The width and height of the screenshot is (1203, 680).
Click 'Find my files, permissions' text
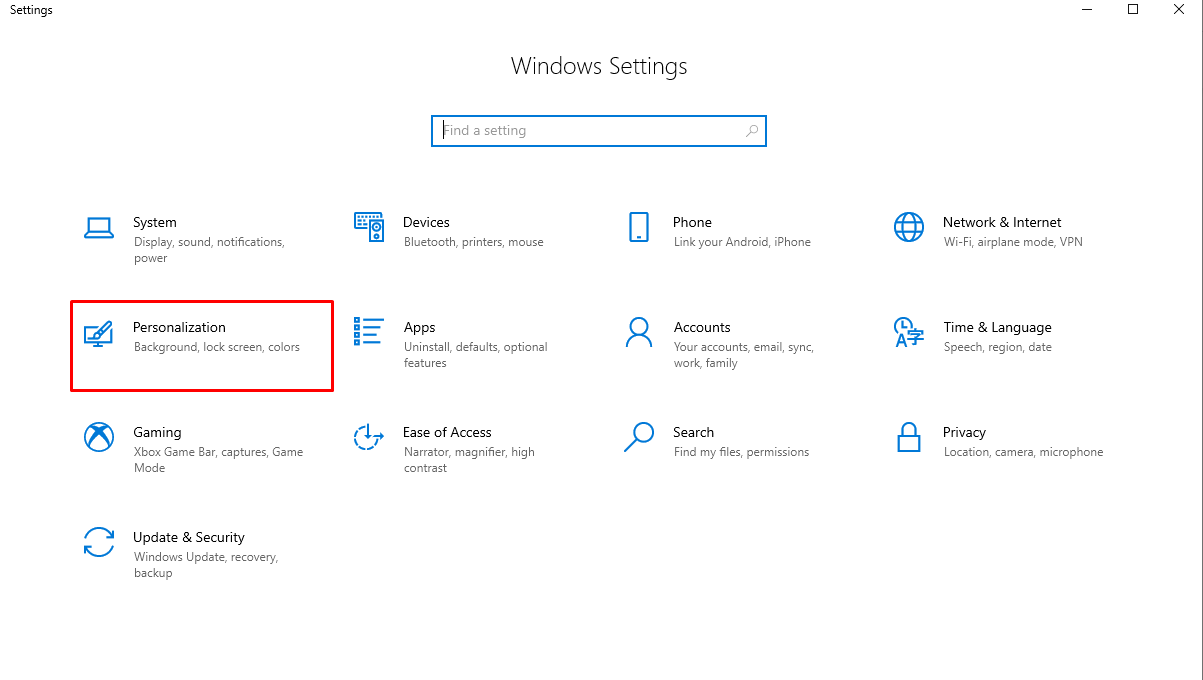pyautogui.click(x=741, y=452)
